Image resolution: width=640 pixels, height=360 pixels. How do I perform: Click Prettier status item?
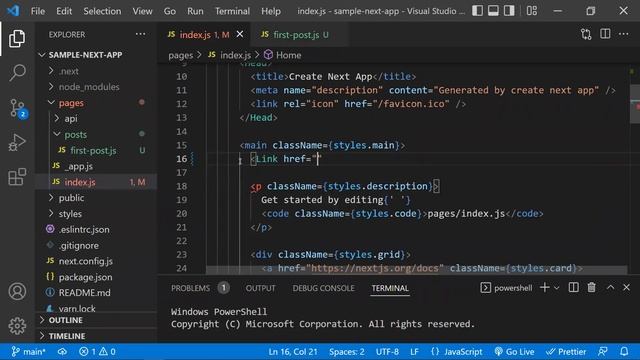click(x=566, y=351)
